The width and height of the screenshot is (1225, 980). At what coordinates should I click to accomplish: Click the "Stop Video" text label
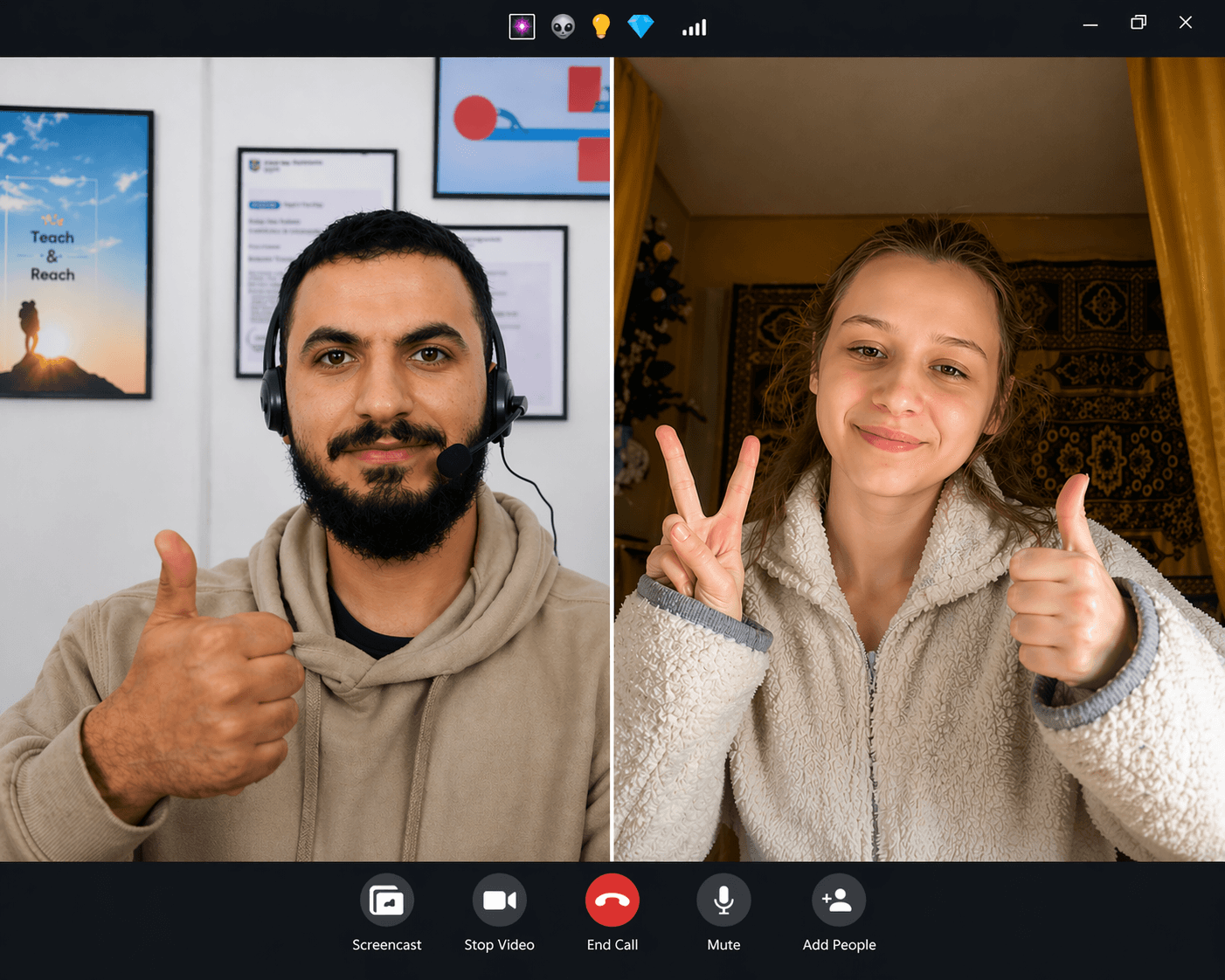pos(499,945)
